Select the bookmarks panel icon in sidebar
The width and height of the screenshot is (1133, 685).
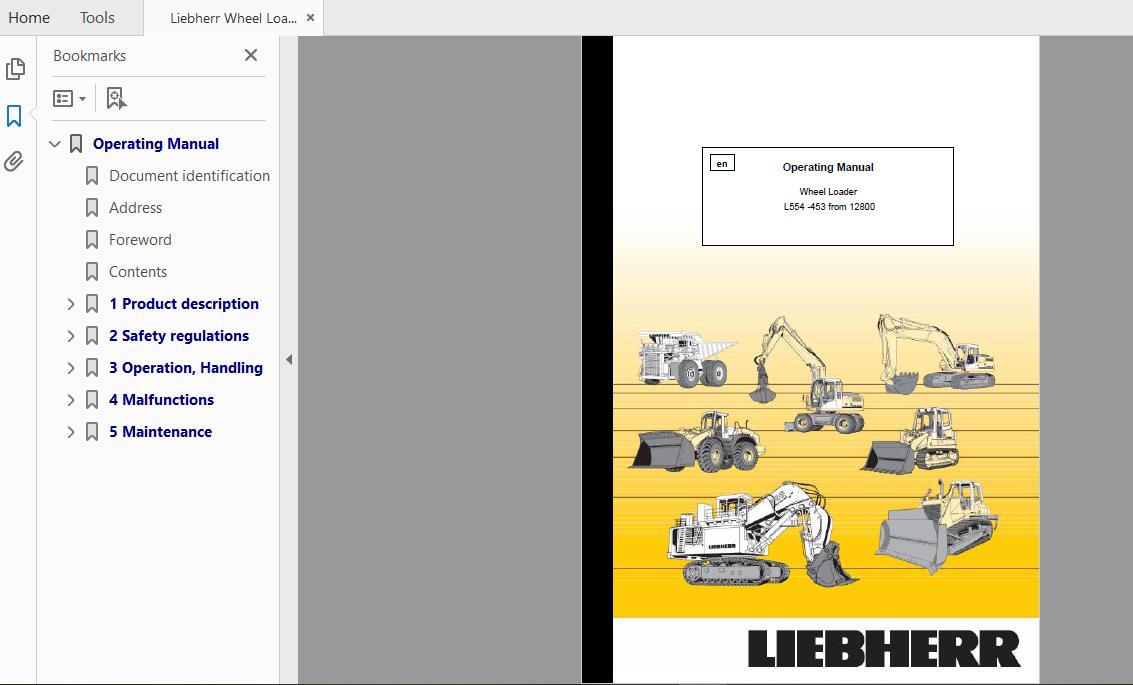point(14,116)
